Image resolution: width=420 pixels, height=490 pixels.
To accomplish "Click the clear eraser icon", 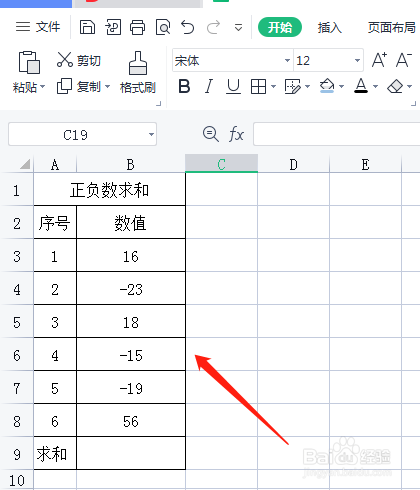I will 395,87.
